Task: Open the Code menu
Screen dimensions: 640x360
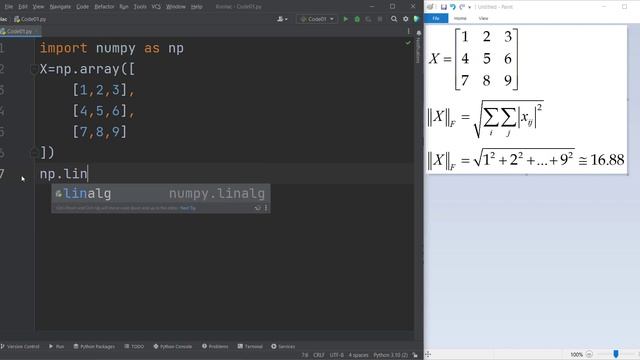Action: [x=82, y=7]
